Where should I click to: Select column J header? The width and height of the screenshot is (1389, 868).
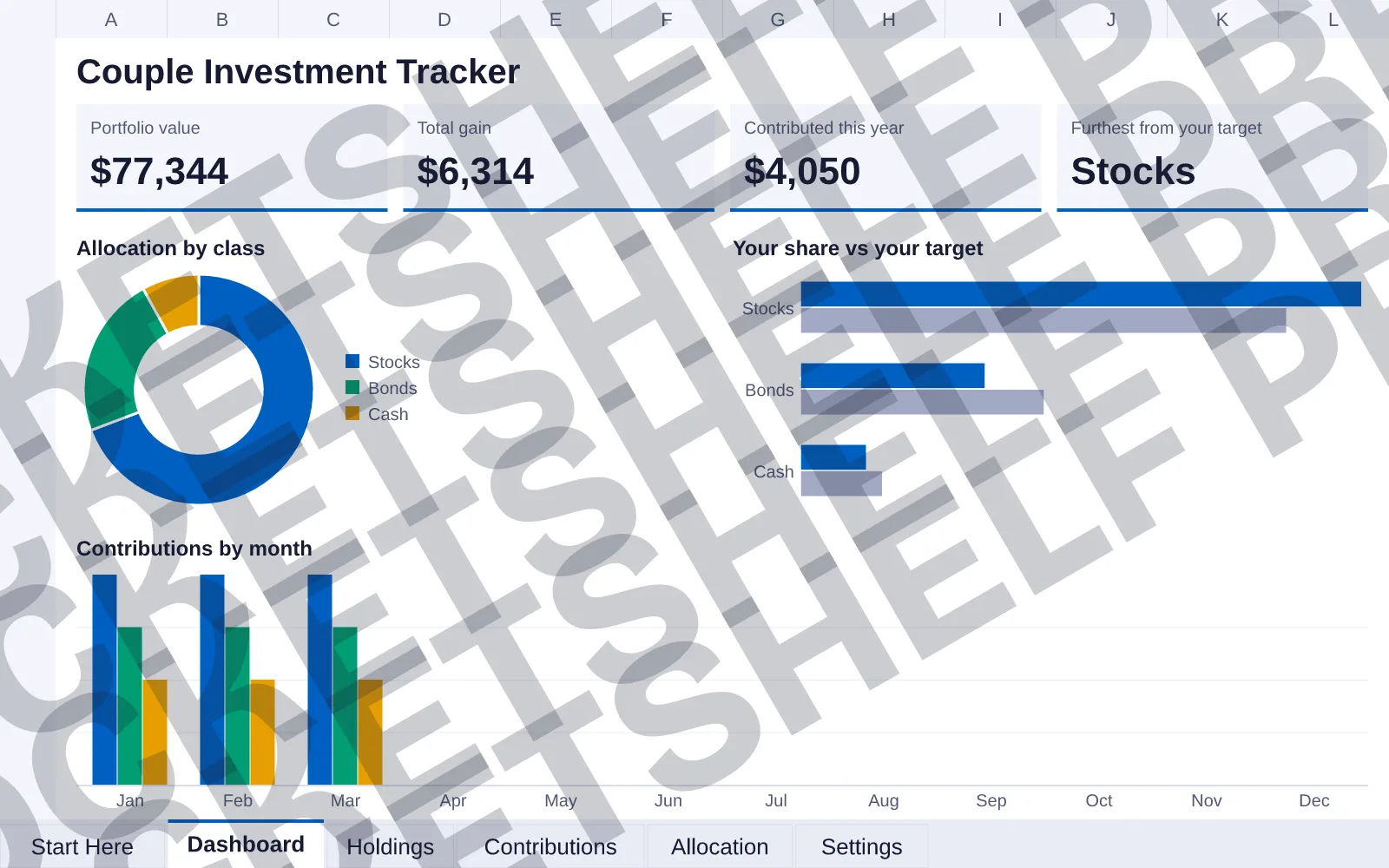click(1111, 19)
